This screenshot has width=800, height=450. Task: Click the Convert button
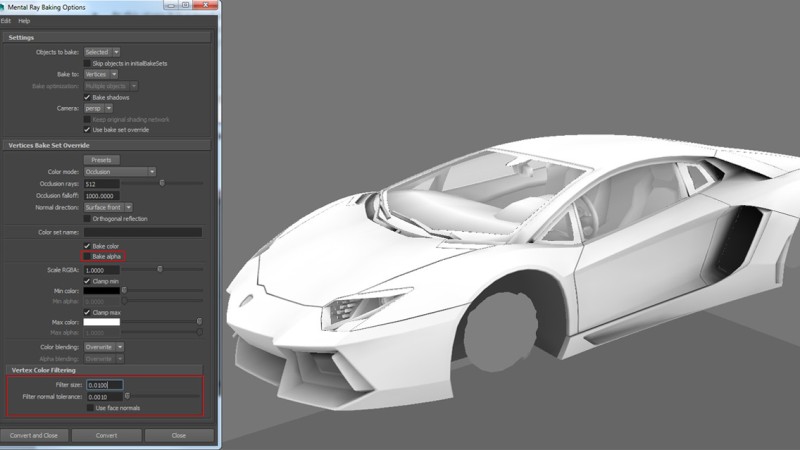point(107,435)
